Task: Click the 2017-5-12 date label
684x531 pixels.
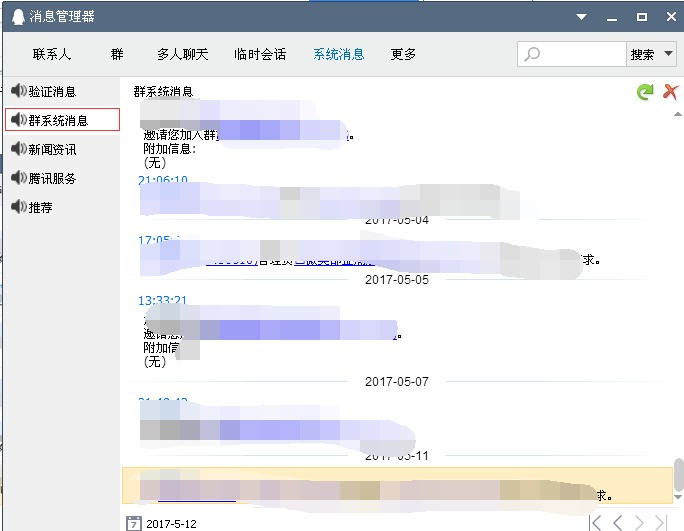Action: point(171,524)
